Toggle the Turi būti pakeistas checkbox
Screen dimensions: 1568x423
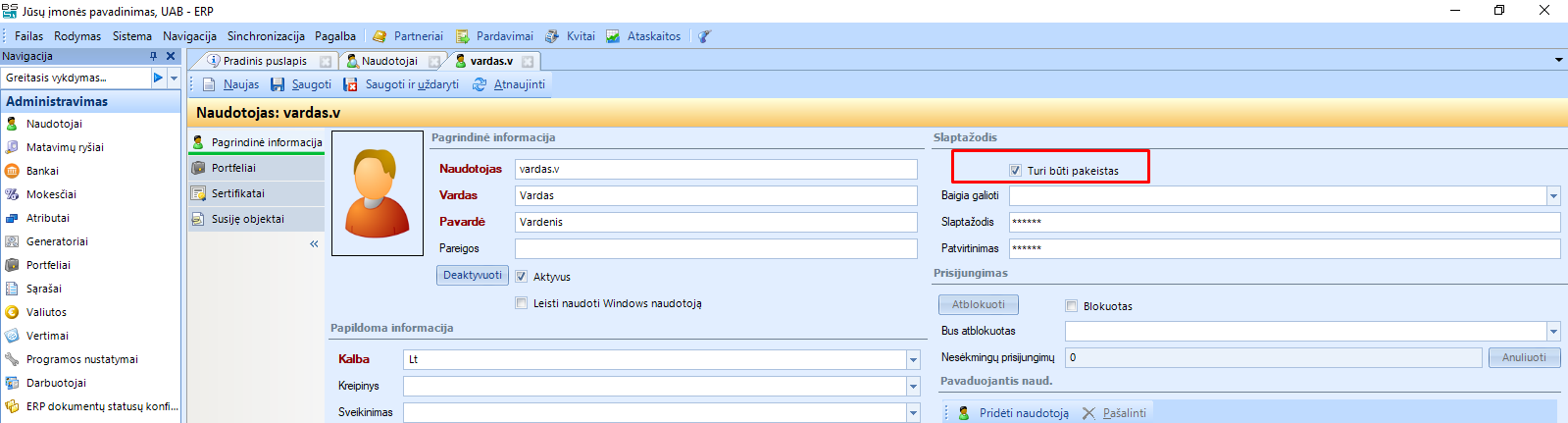1015,171
